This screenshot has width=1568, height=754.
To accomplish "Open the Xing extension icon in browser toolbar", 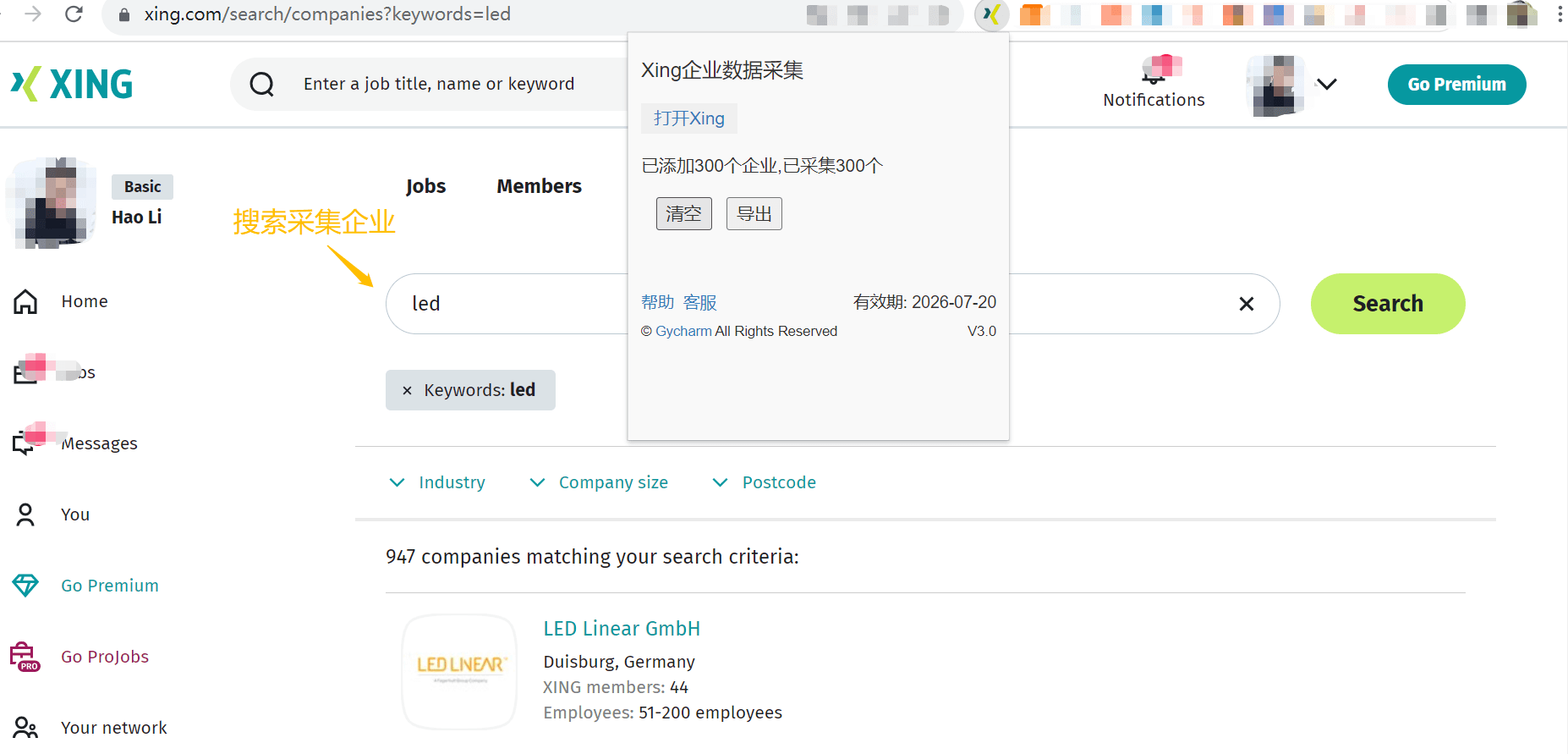I will coord(991,15).
